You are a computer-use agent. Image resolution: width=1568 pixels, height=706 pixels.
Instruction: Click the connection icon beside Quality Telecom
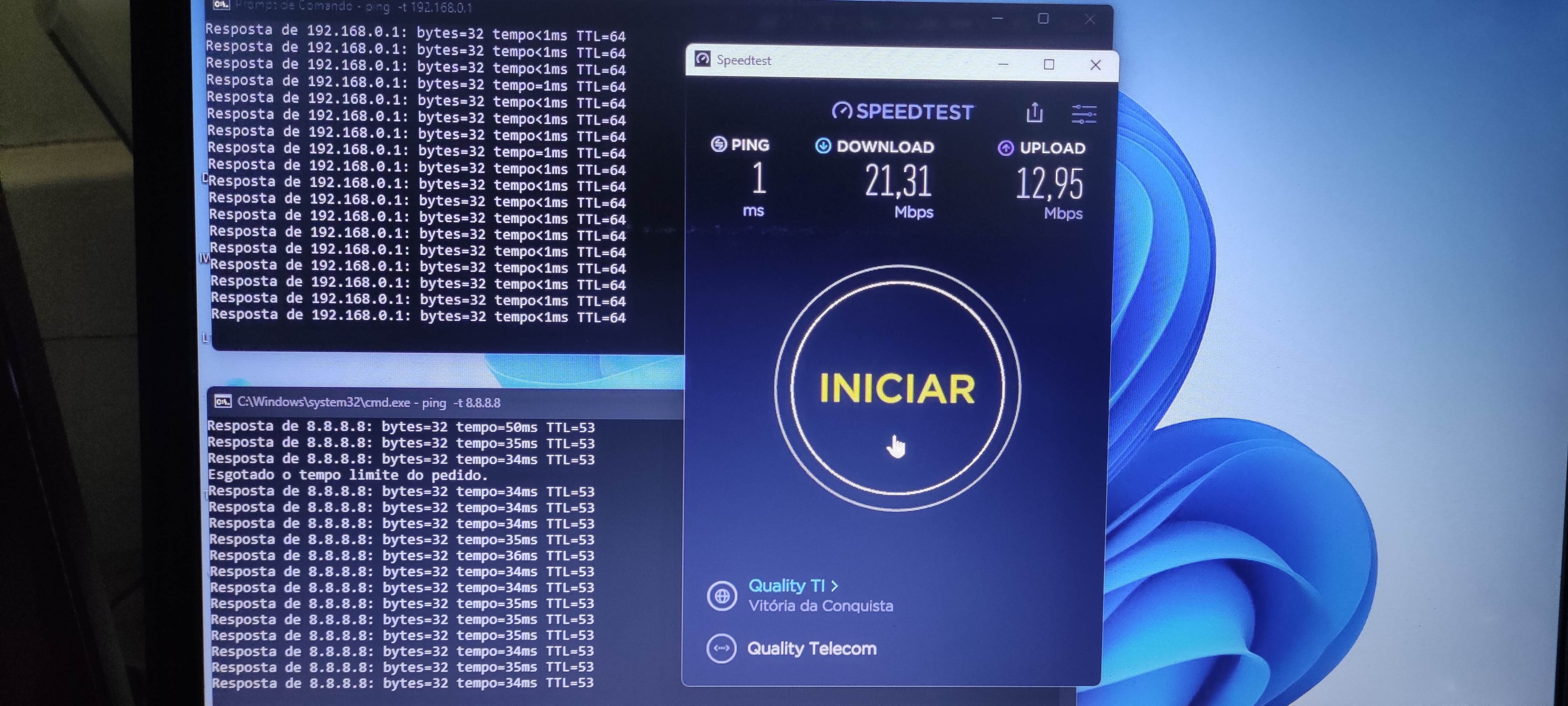pyautogui.click(x=721, y=648)
